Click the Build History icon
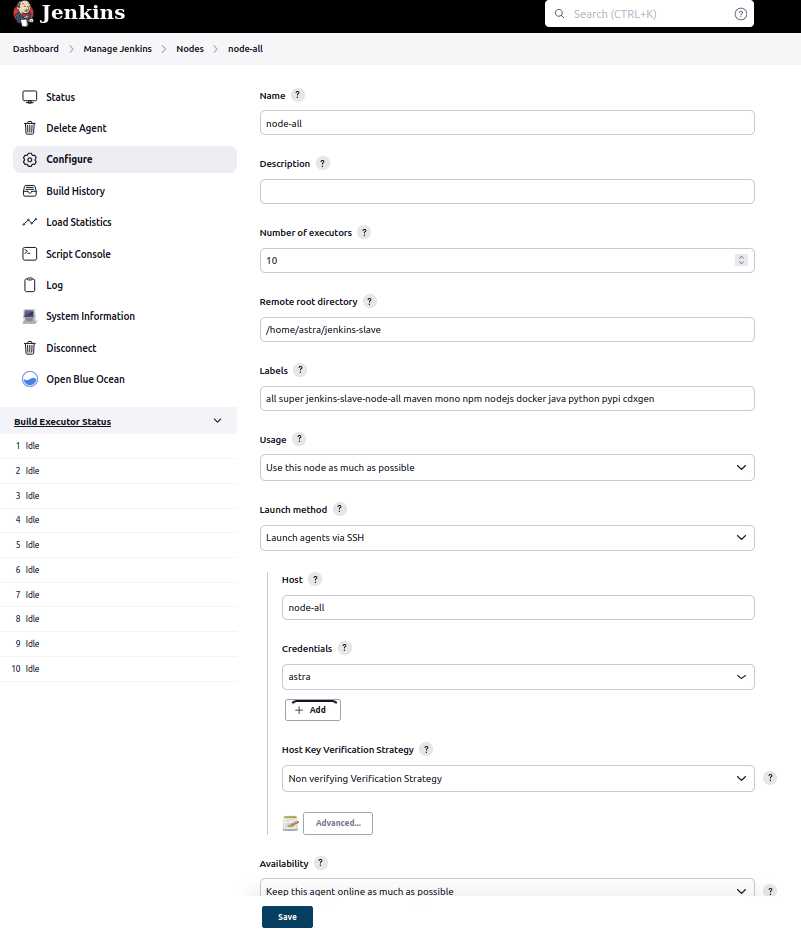 pyautogui.click(x=30, y=191)
